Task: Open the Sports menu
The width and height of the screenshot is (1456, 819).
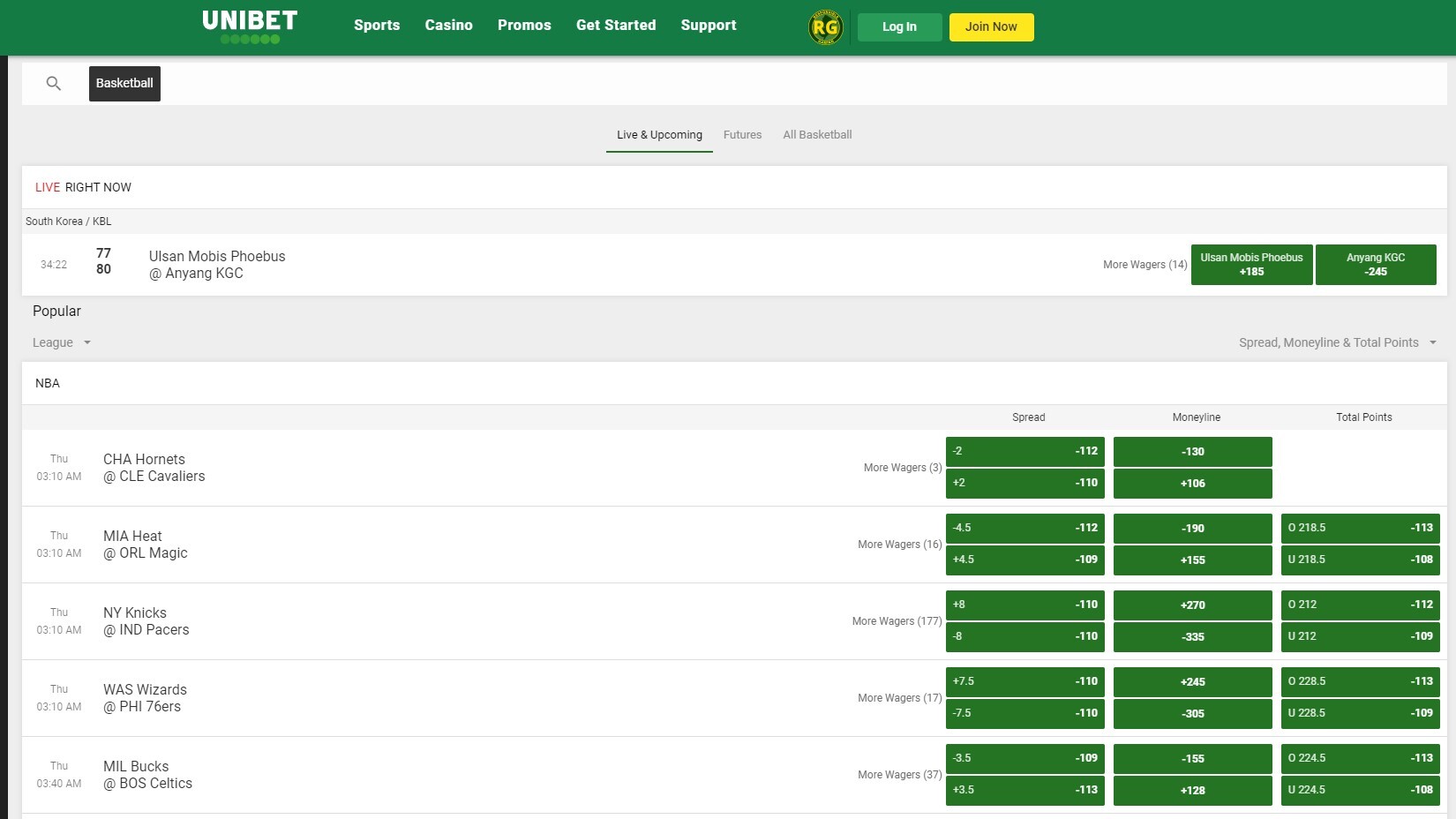Action: point(377,25)
